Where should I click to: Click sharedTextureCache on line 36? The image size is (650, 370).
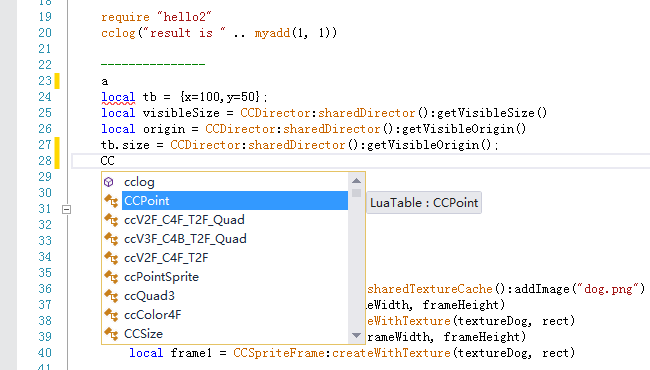coord(430,289)
